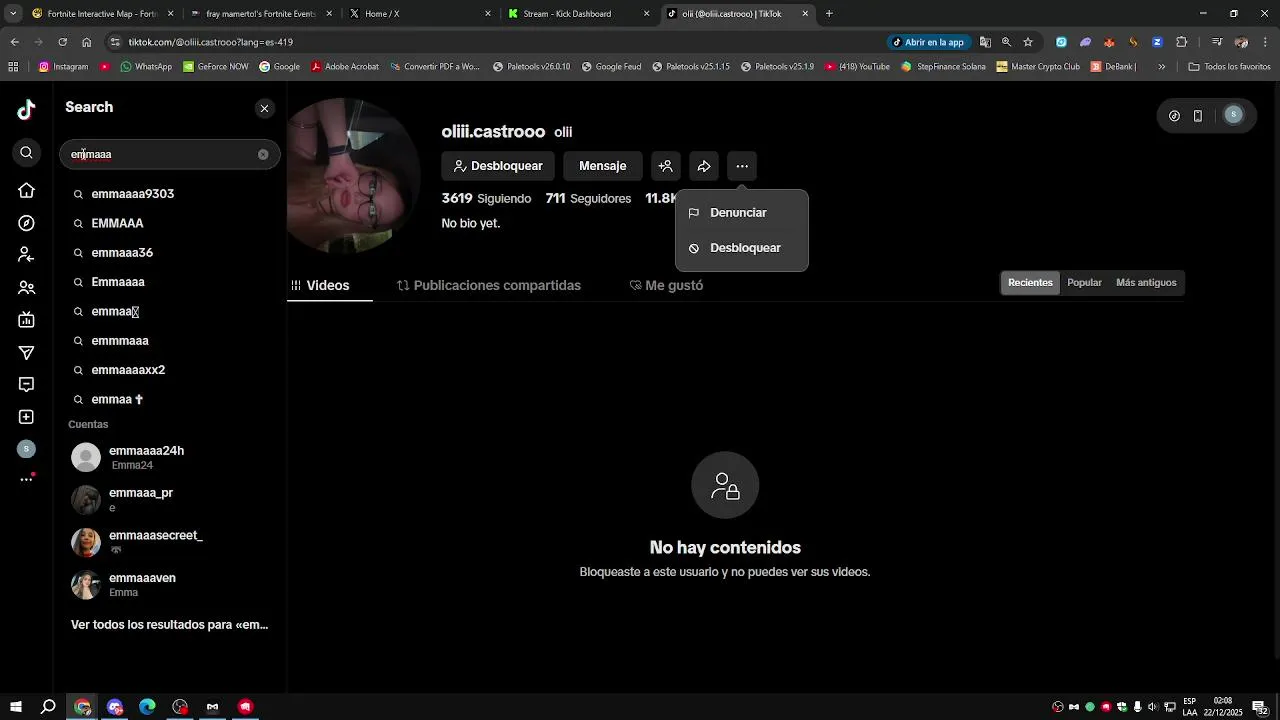Open the account avatar in top pill
Image resolution: width=1280 pixels, height=720 pixels.
point(1233,115)
